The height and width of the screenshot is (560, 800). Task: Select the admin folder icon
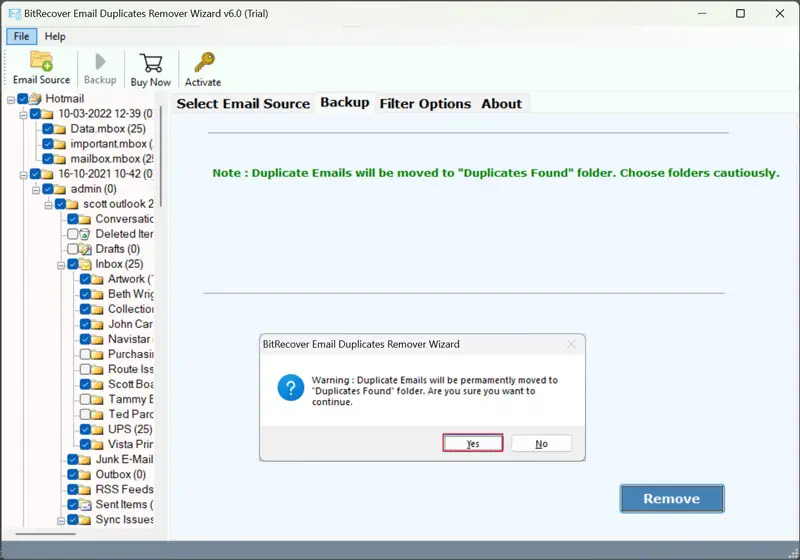coord(60,189)
